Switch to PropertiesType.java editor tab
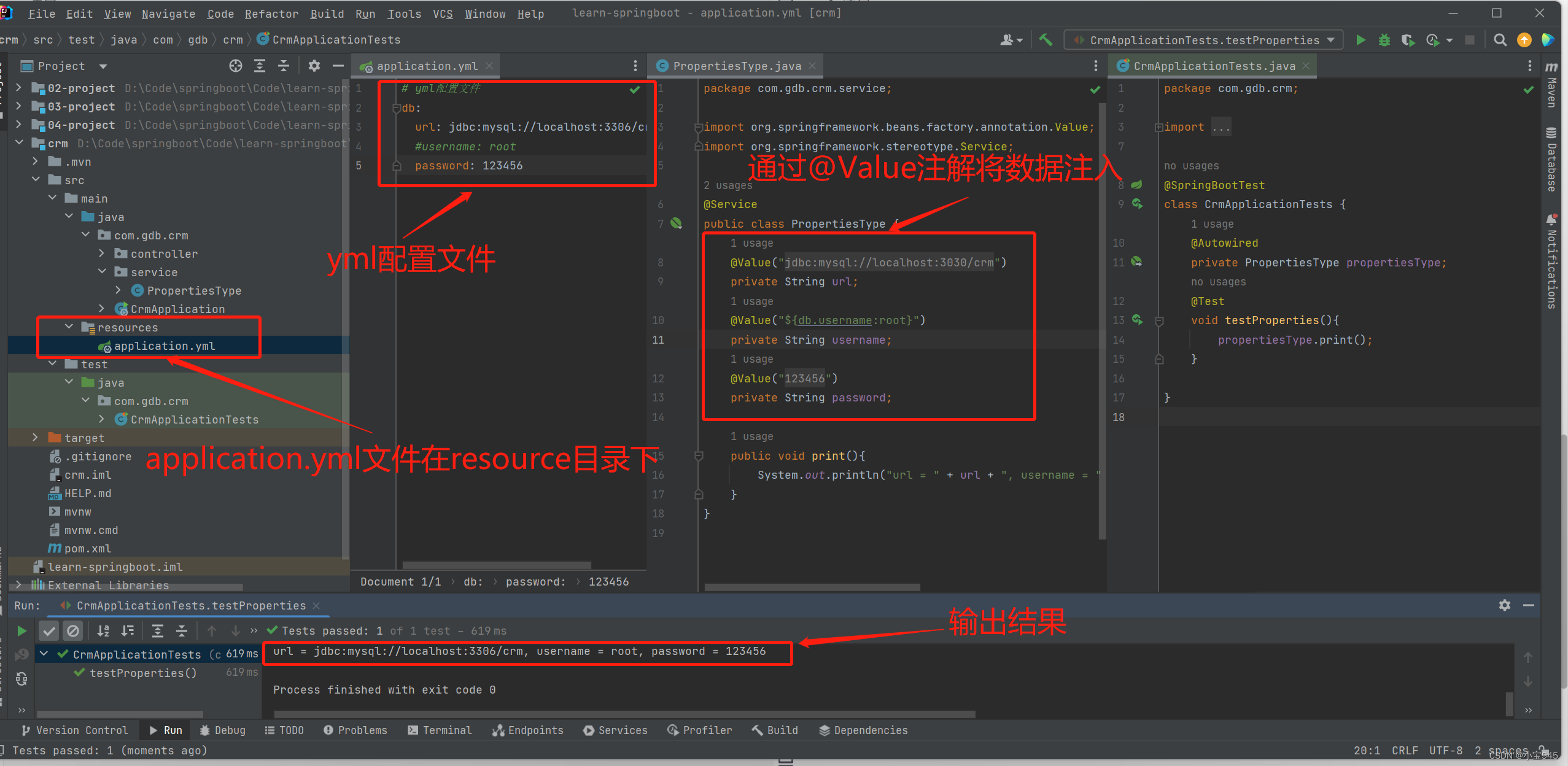This screenshot has width=1568, height=766. click(x=736, y=66)
